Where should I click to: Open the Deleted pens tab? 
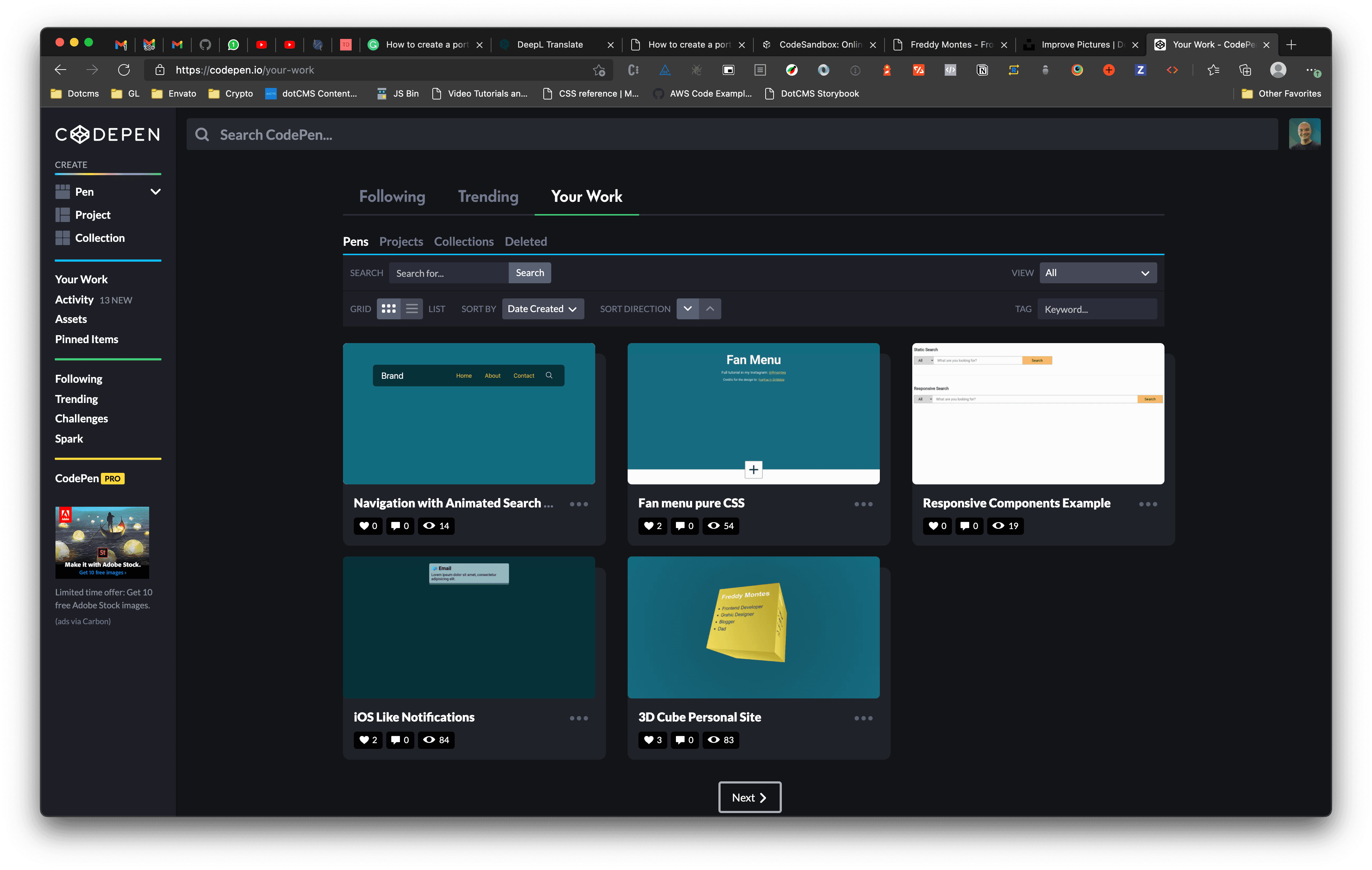pos(525,241)
